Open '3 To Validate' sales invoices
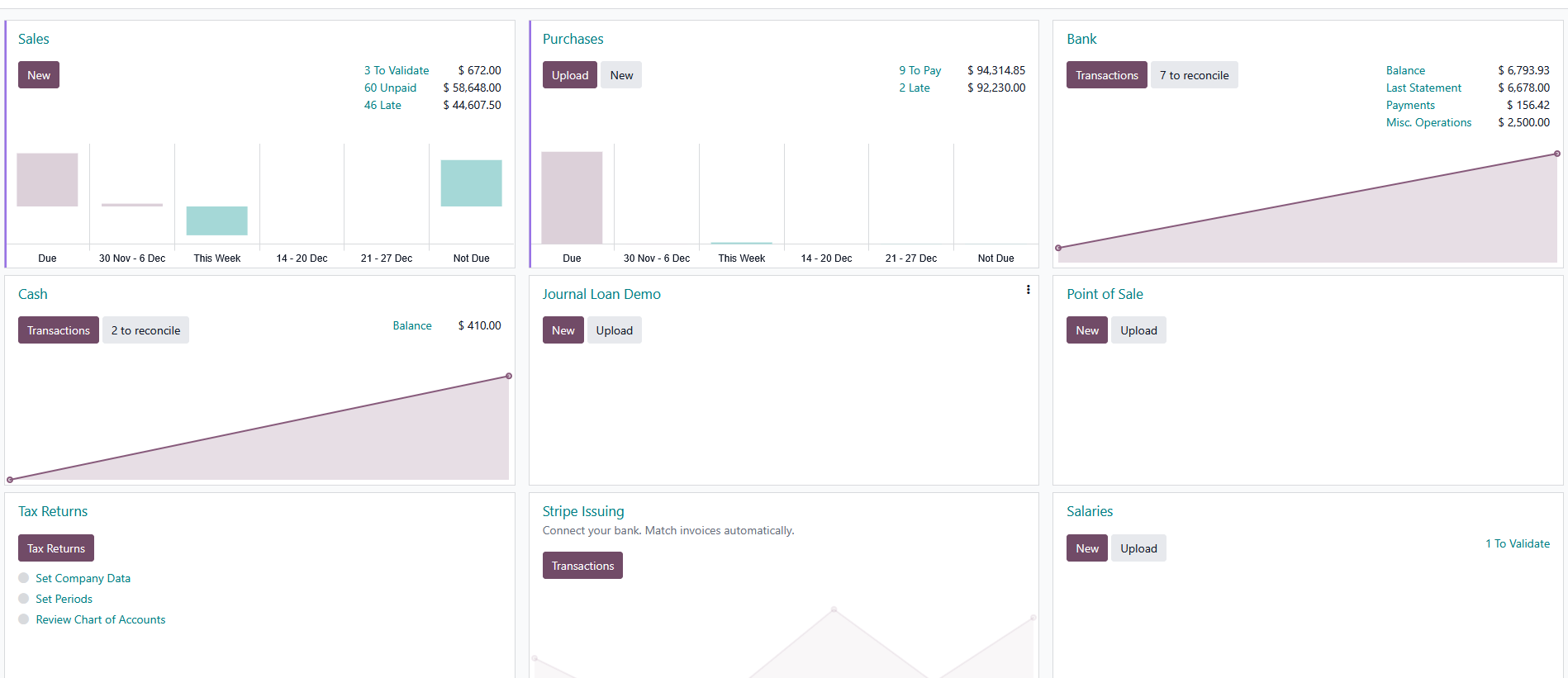The image size is (1568, 678). 397,70
